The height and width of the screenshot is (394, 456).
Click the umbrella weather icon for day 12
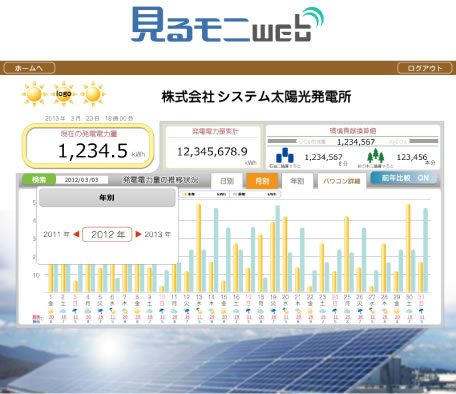pyautogui.click(x=186, y=311)
